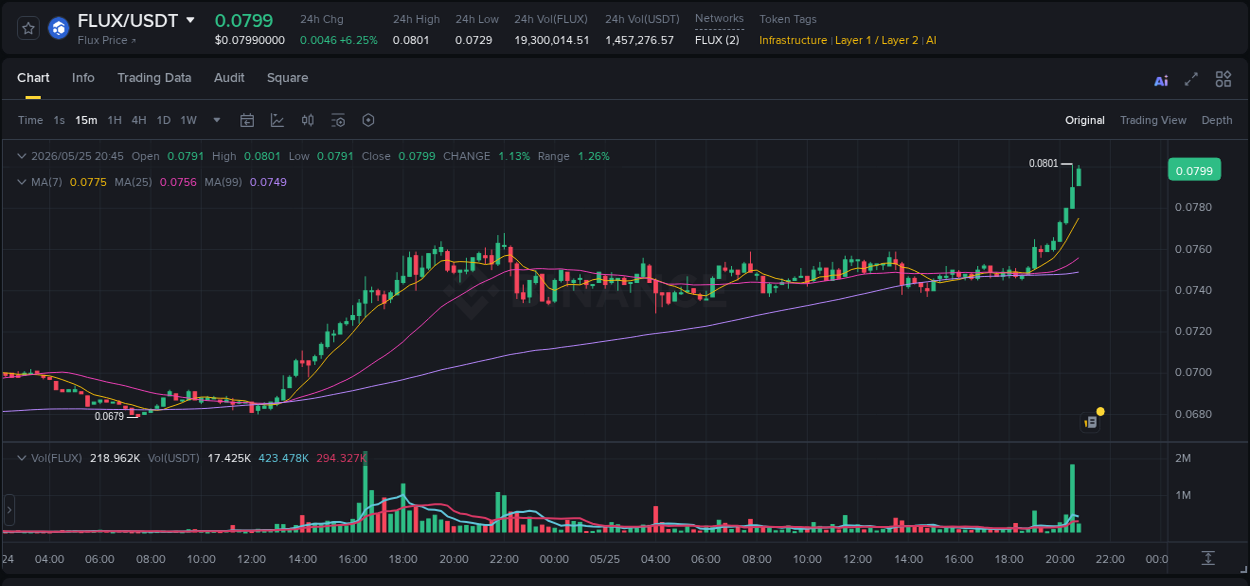1250x586 pixels.
Task: Click the Layer 1 / Layer 2 token tag
Action: pyautogui.click(x=876, y=40)
